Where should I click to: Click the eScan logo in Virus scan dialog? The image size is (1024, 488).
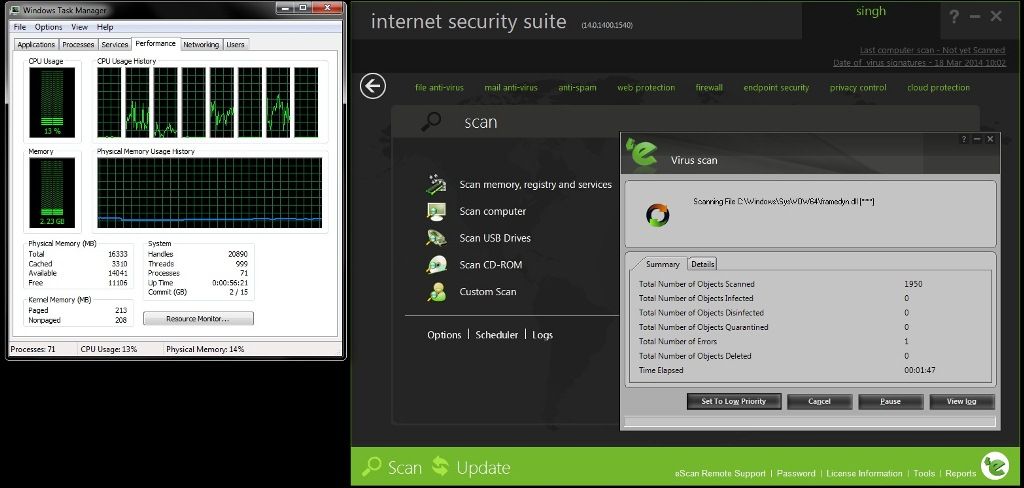pyautogui.click(x=641, y=152)
